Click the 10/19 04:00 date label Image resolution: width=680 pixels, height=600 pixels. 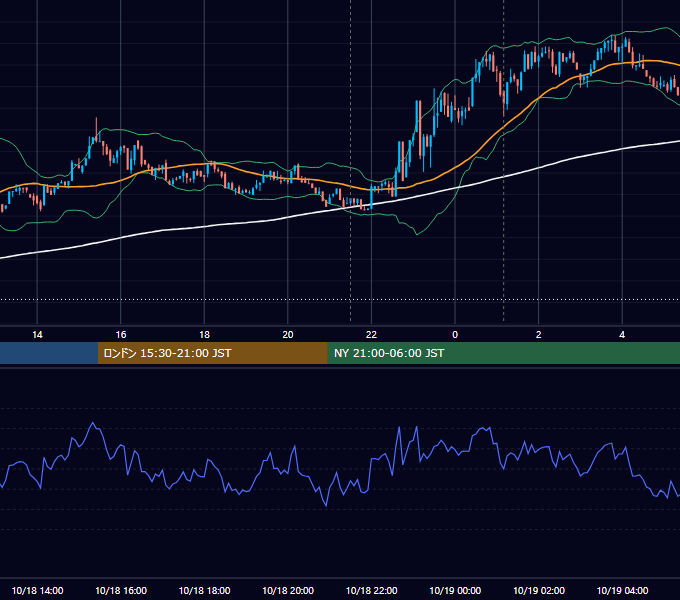point(622,590)
